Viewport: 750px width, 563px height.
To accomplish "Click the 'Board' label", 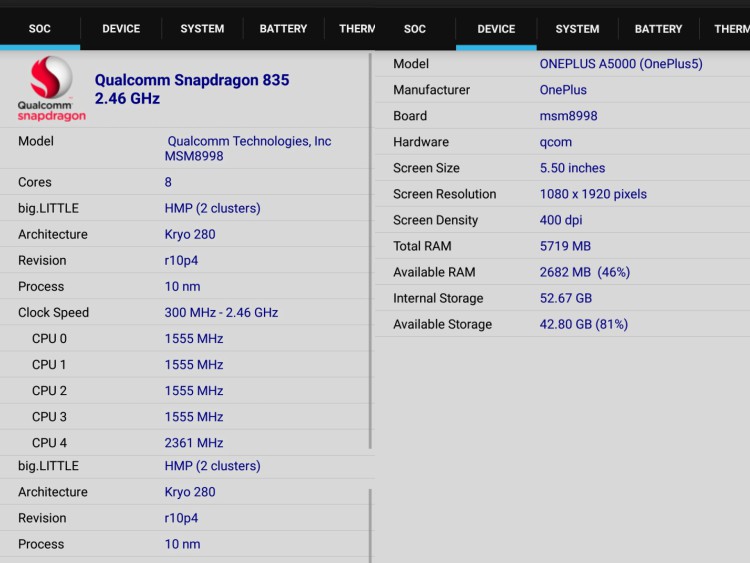I will coord(410,116).
